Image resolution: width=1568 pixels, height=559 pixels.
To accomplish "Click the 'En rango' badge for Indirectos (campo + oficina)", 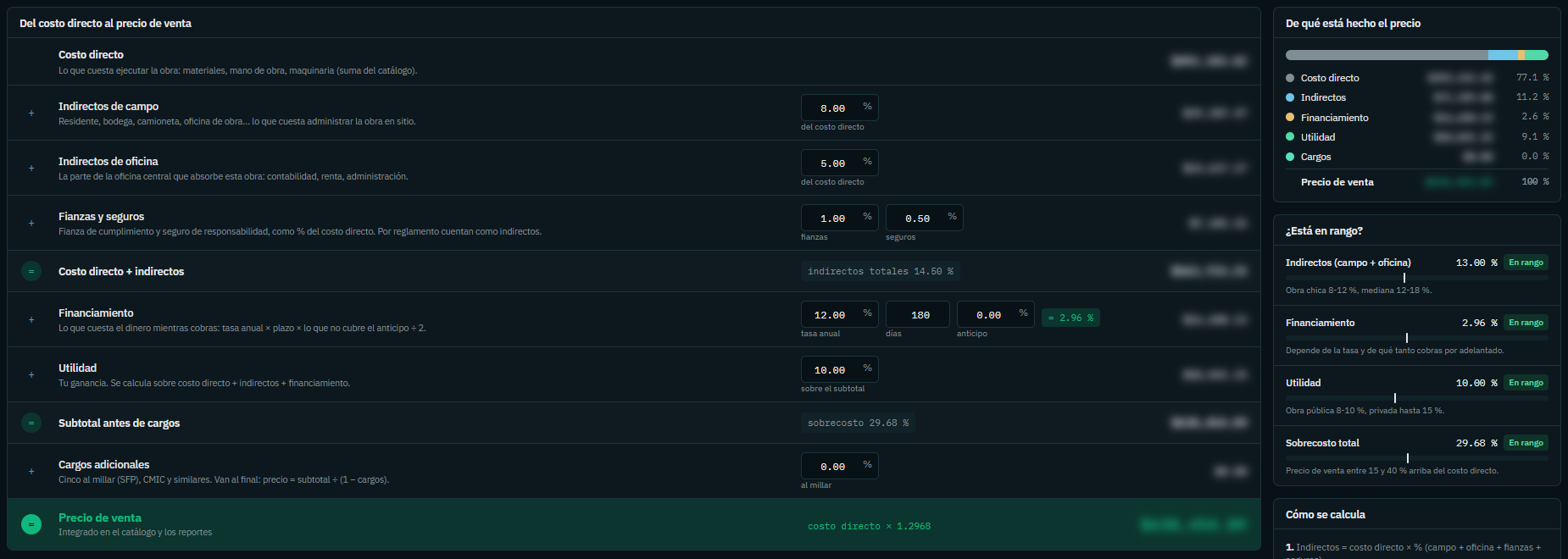I will coord(1526,263).
